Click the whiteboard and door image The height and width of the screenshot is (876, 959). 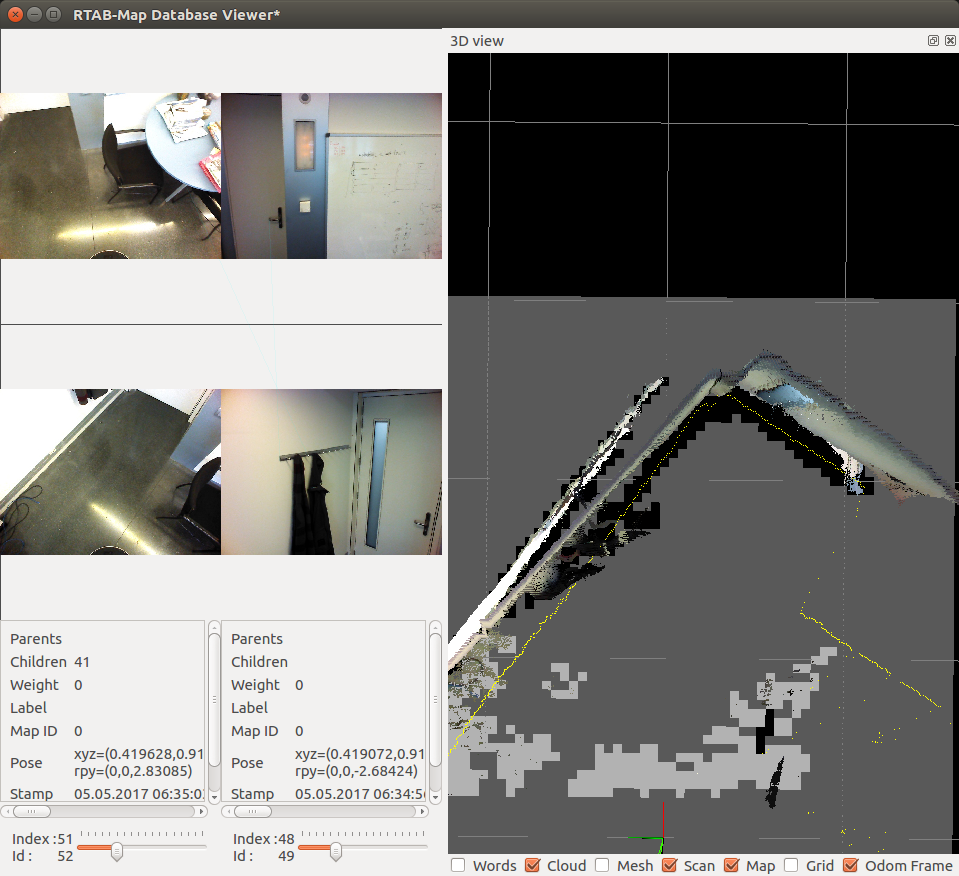pyautogui.click(x=331, y=176)
